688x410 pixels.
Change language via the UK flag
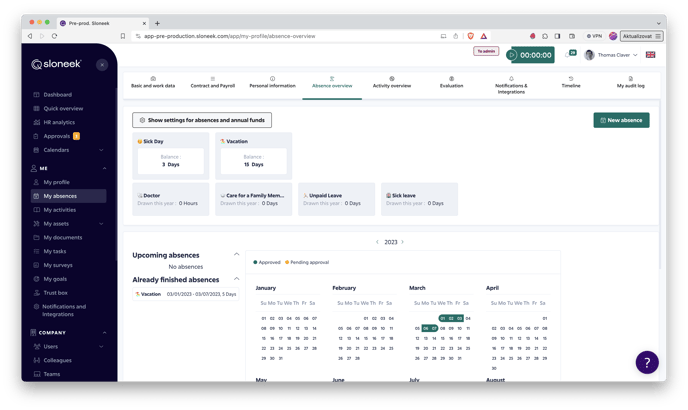click(650, 55)
